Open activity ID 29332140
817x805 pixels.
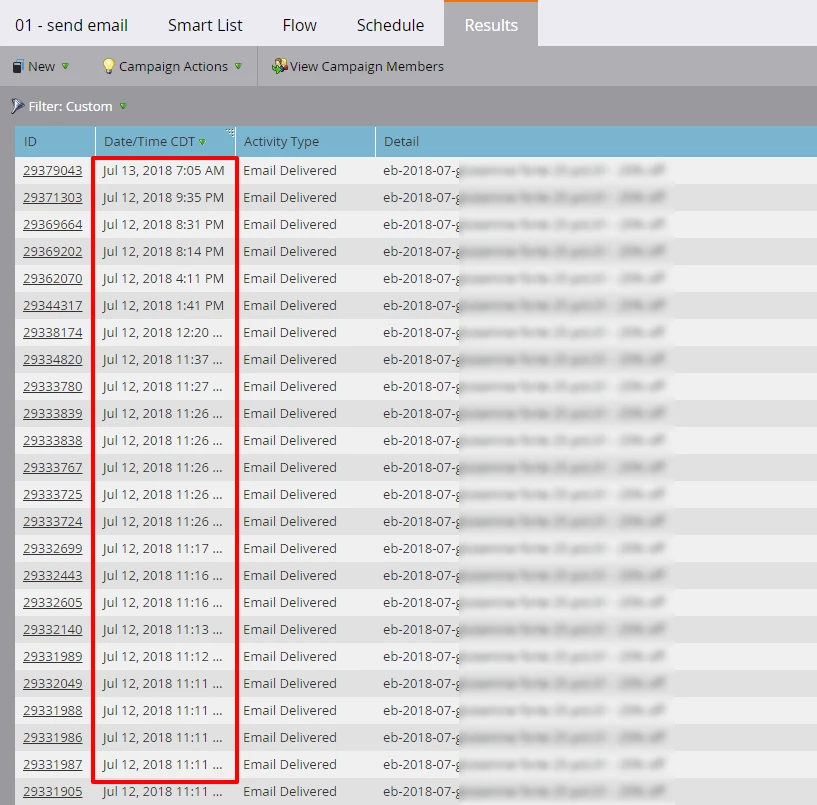click(x=53, y=630)
